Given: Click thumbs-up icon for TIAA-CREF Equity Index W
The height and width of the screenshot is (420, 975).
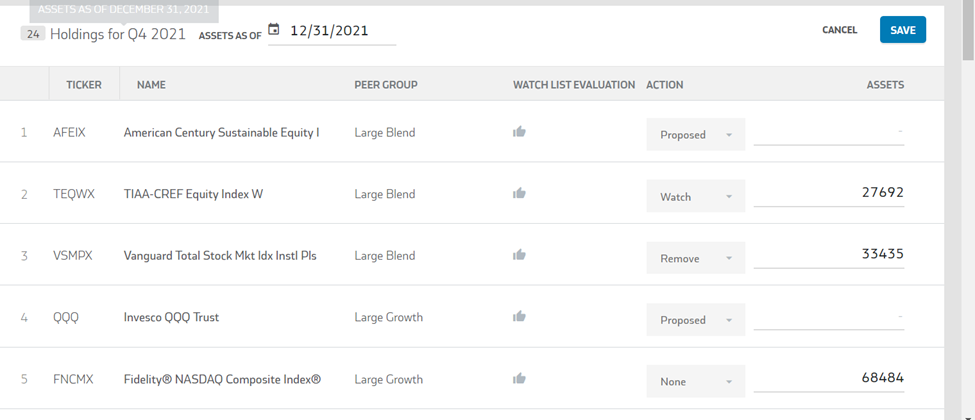Looking at the screenshot, I should pyautogui.click(x=519, y=194).
